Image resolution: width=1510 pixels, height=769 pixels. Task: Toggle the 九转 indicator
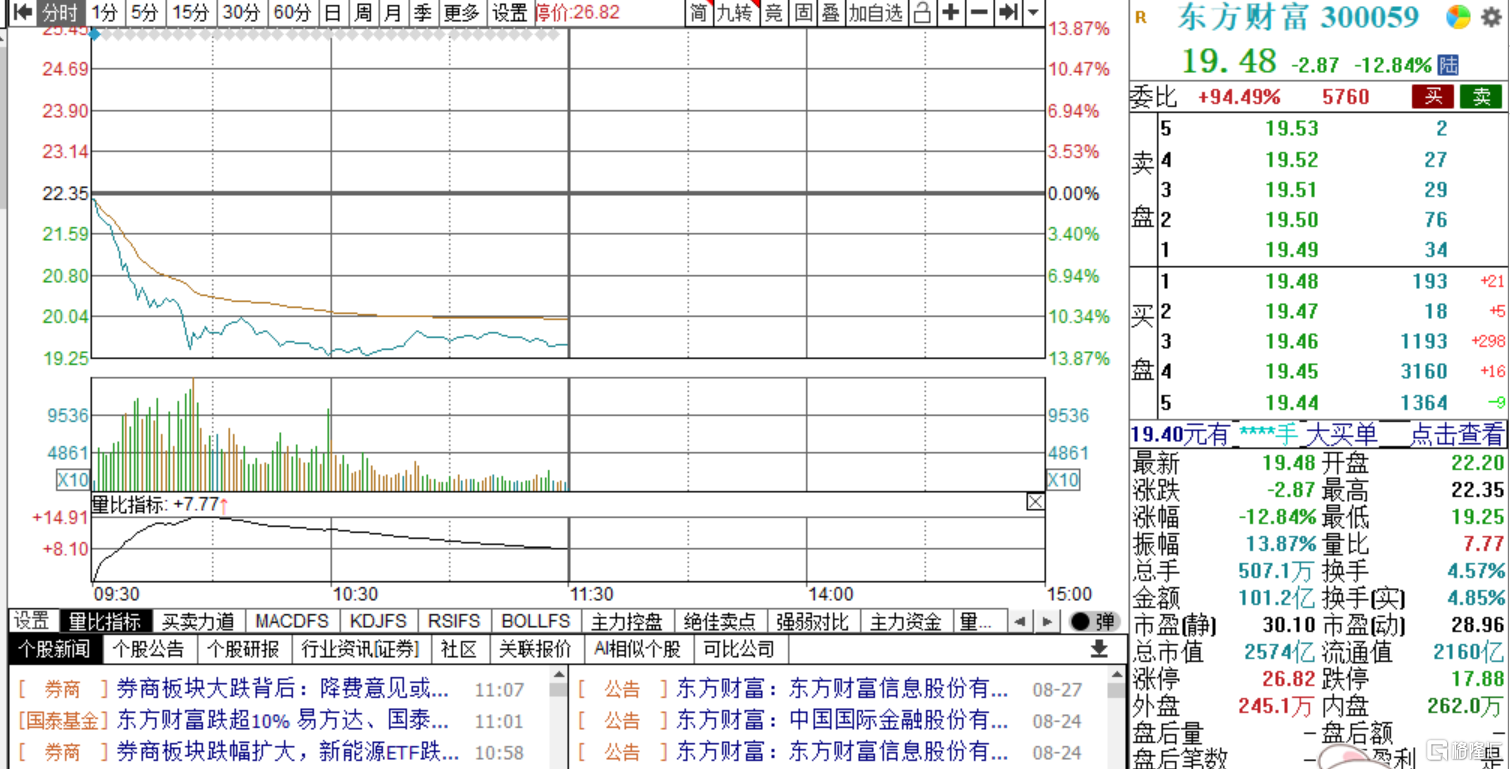[x=735, y=13]
